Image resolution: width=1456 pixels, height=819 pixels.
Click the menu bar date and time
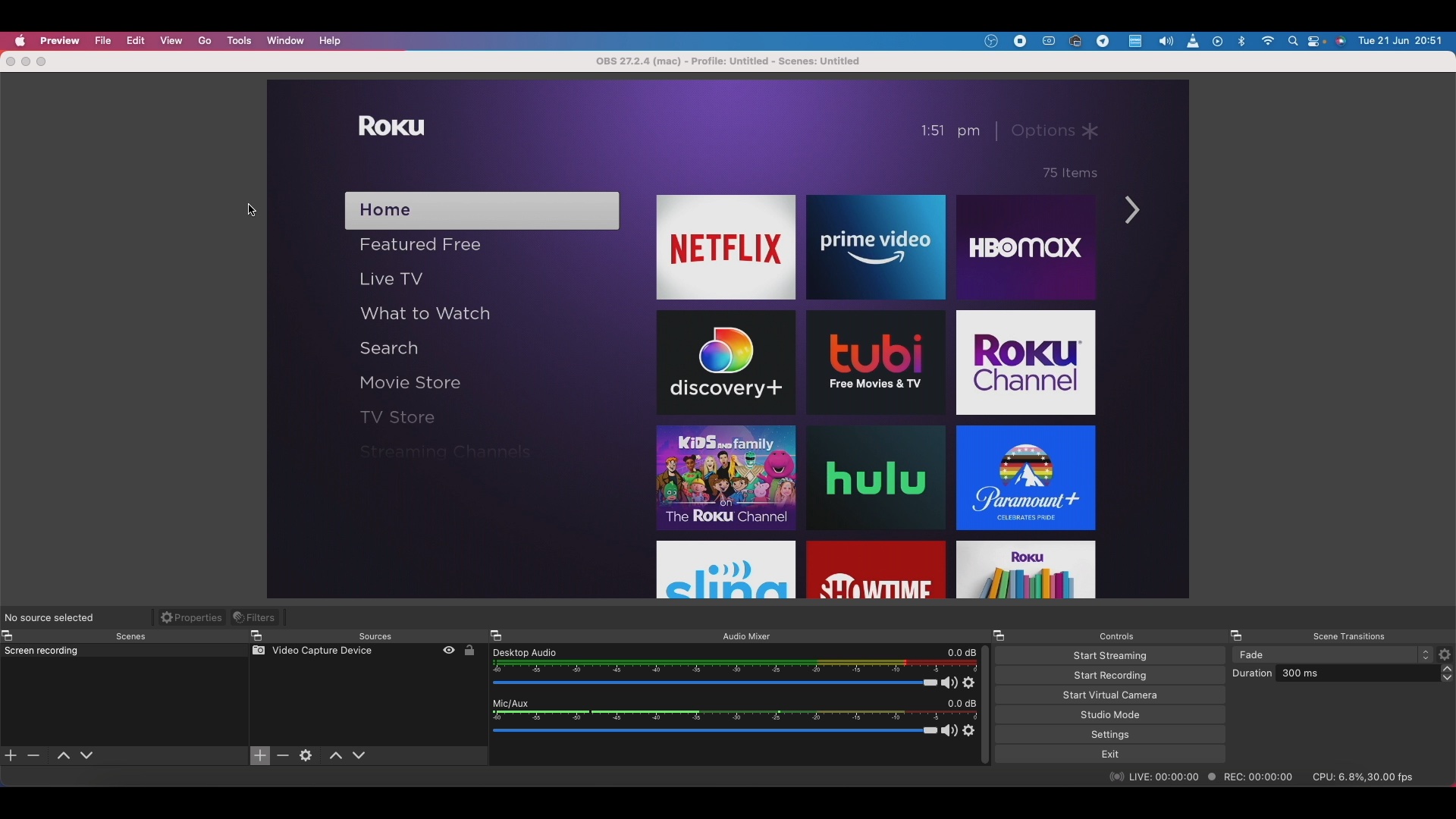click(1401, 41)
